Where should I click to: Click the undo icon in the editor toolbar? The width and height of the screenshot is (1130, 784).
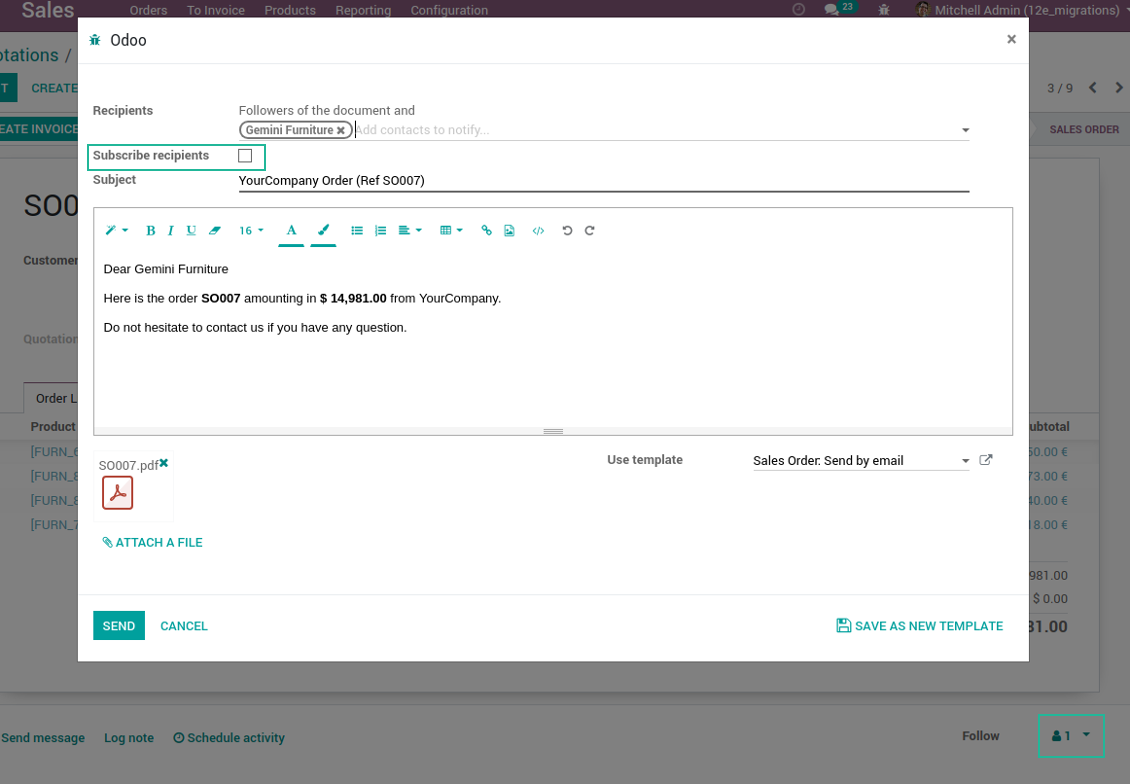567,231
